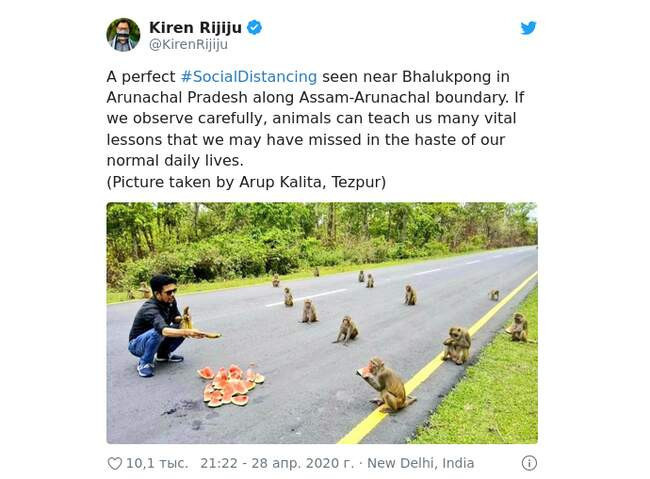The height and width of the screenshot is (479, 650).
Task: Click the 'normal daily lives' tweet sentence
Action: (x=175, y=160)
